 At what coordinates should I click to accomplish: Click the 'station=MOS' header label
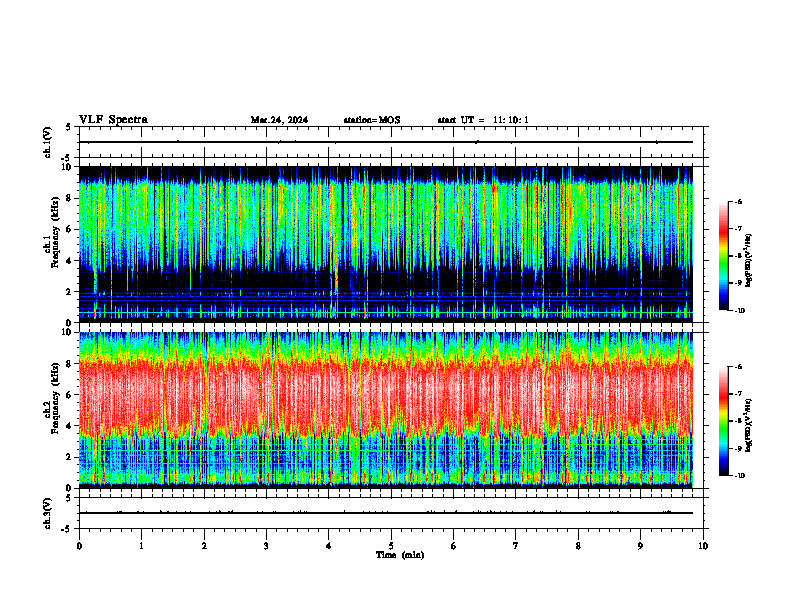point(372,120)
